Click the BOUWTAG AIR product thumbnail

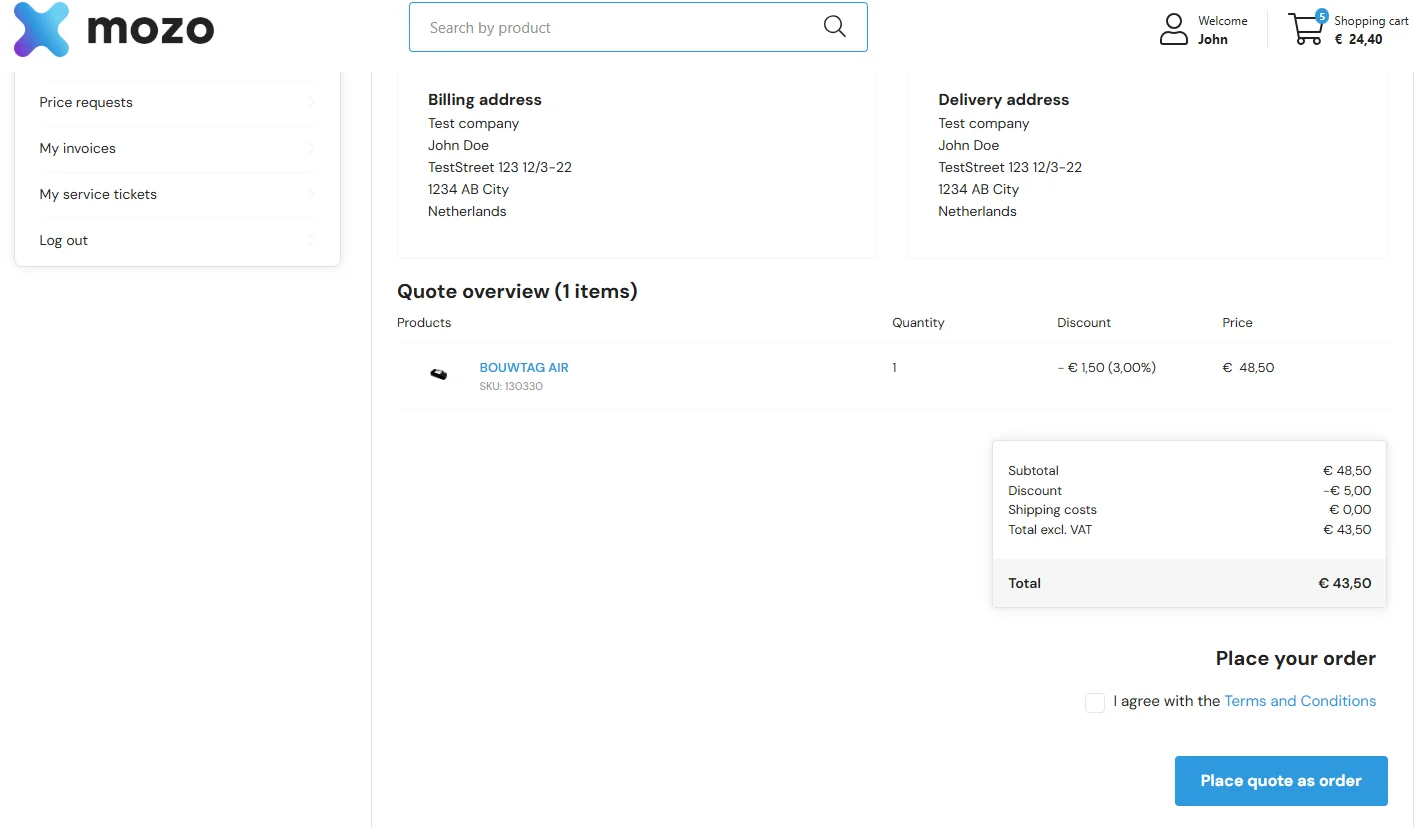[x=439, y=375]
